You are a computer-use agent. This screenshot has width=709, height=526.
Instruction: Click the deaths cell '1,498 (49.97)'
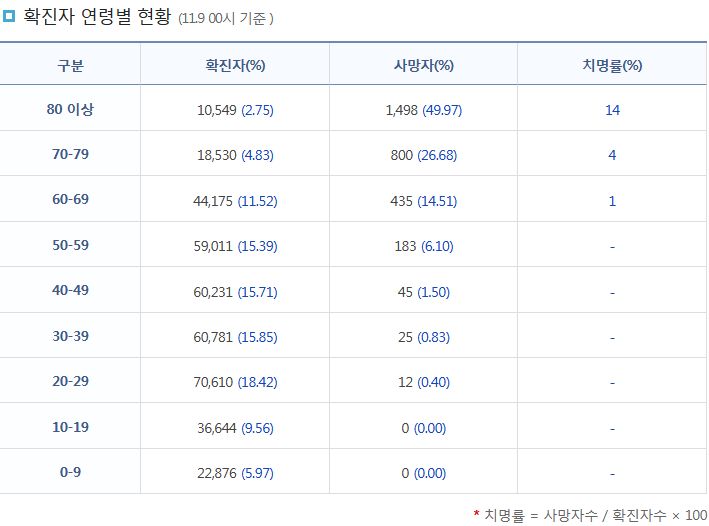tap(424, 110)
